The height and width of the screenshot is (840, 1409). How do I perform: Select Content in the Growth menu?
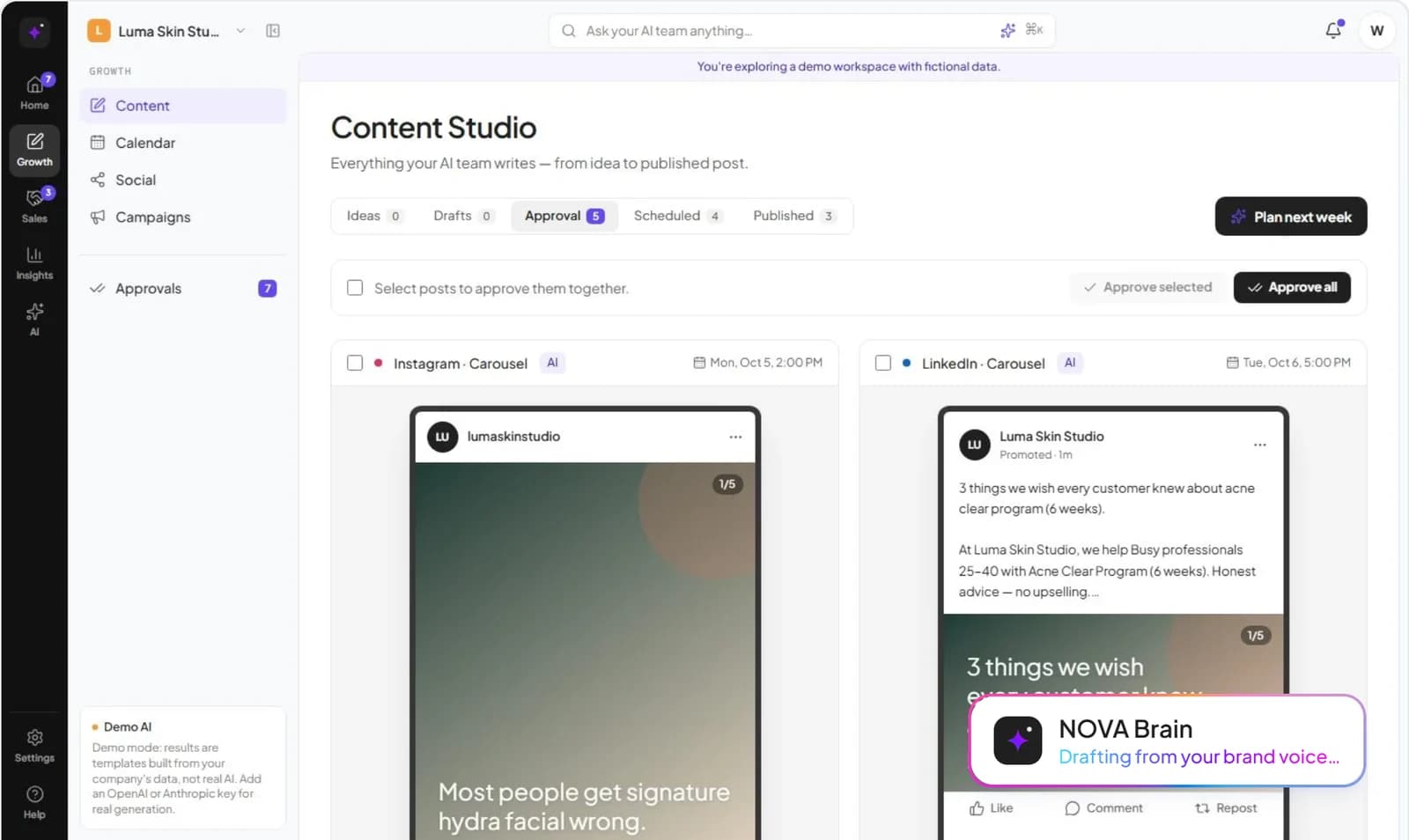[x=183, y=106]
